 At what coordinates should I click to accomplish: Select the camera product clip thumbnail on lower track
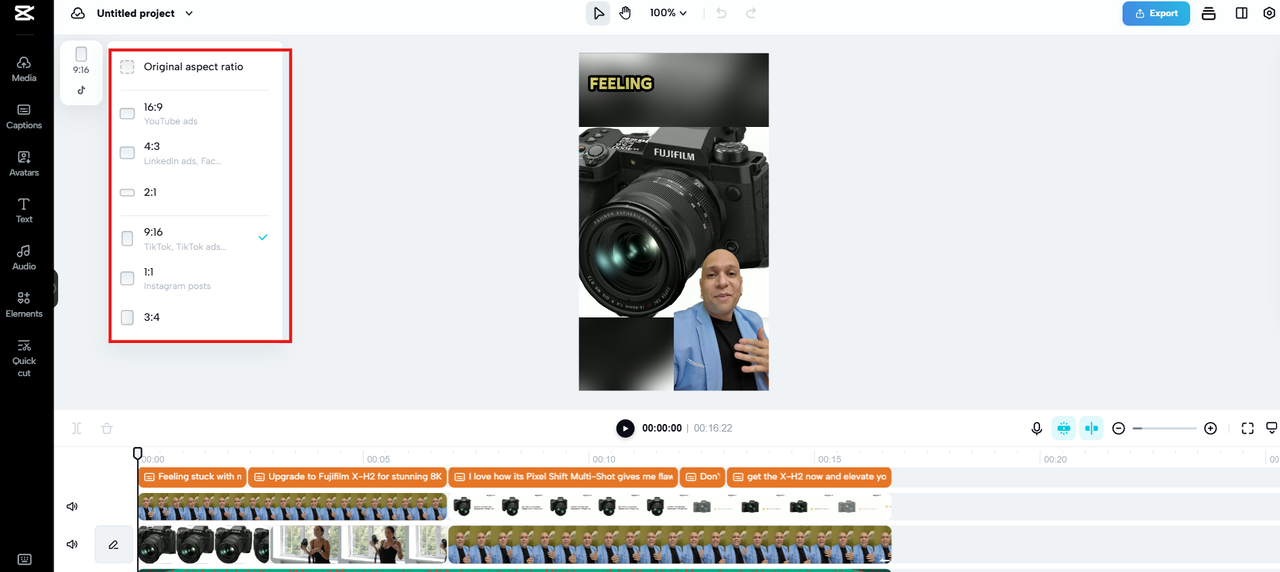coord(204,545)
